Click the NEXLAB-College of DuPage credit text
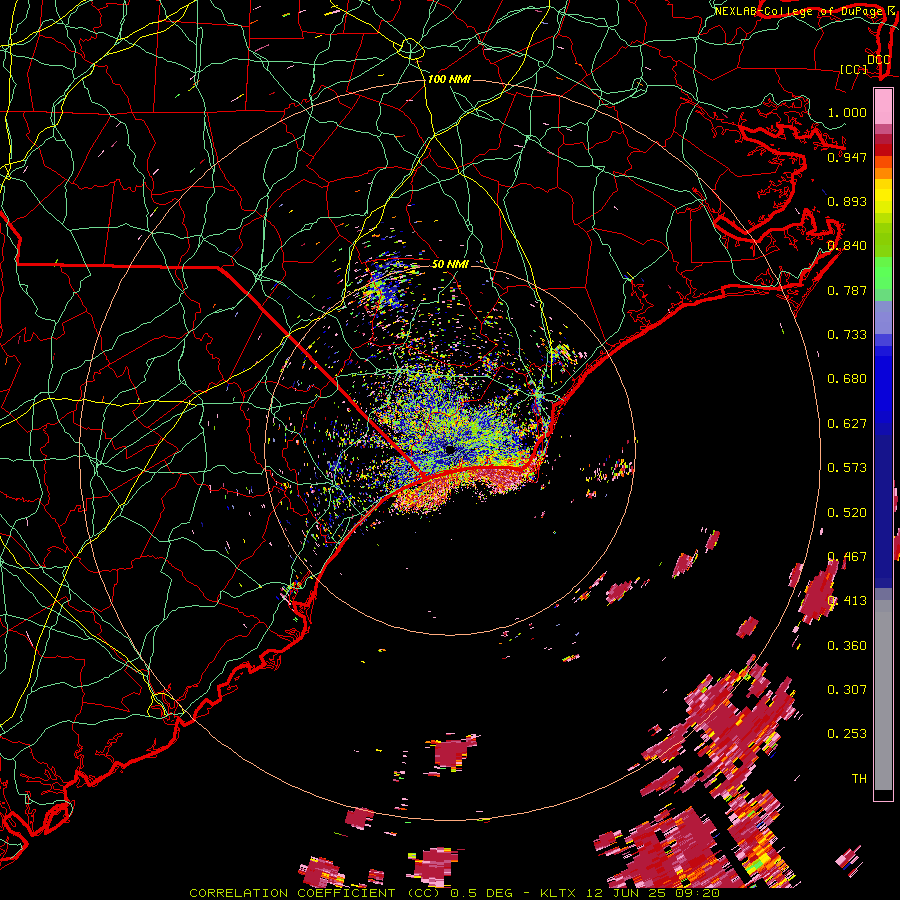This screenshot has width=900, height=900. 798,11
